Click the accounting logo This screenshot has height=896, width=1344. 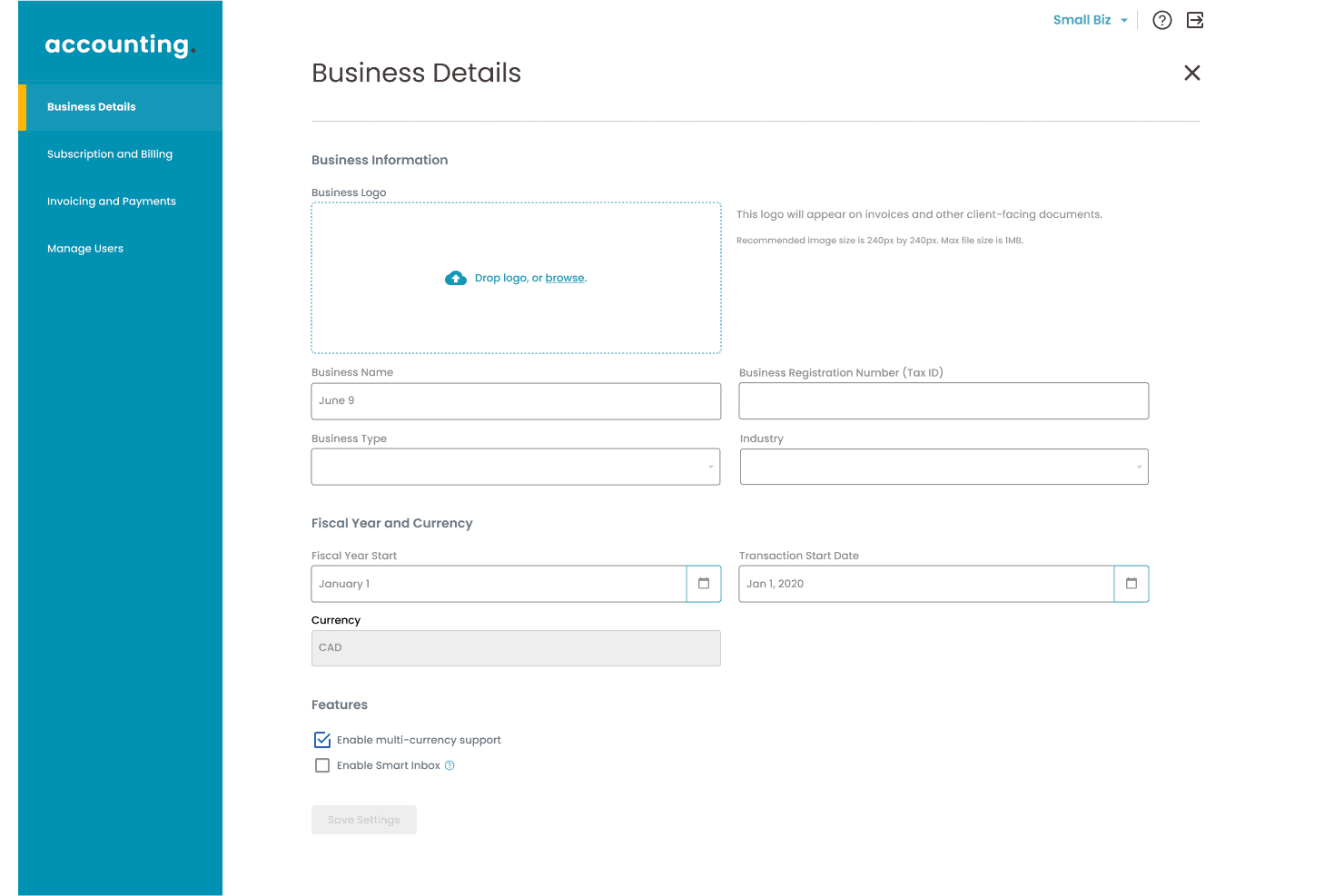(120, 44)
